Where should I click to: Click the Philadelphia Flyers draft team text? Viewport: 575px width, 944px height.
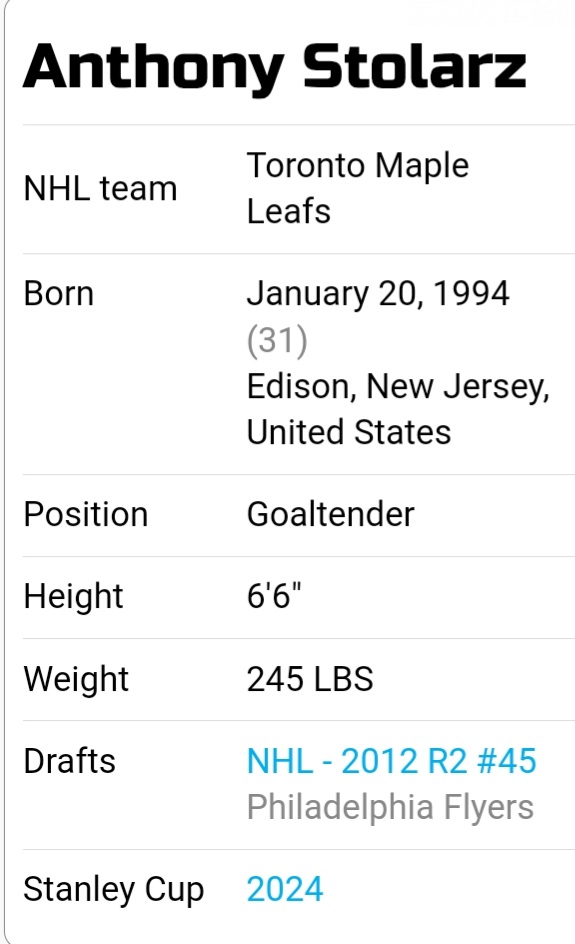click(390, 807)
